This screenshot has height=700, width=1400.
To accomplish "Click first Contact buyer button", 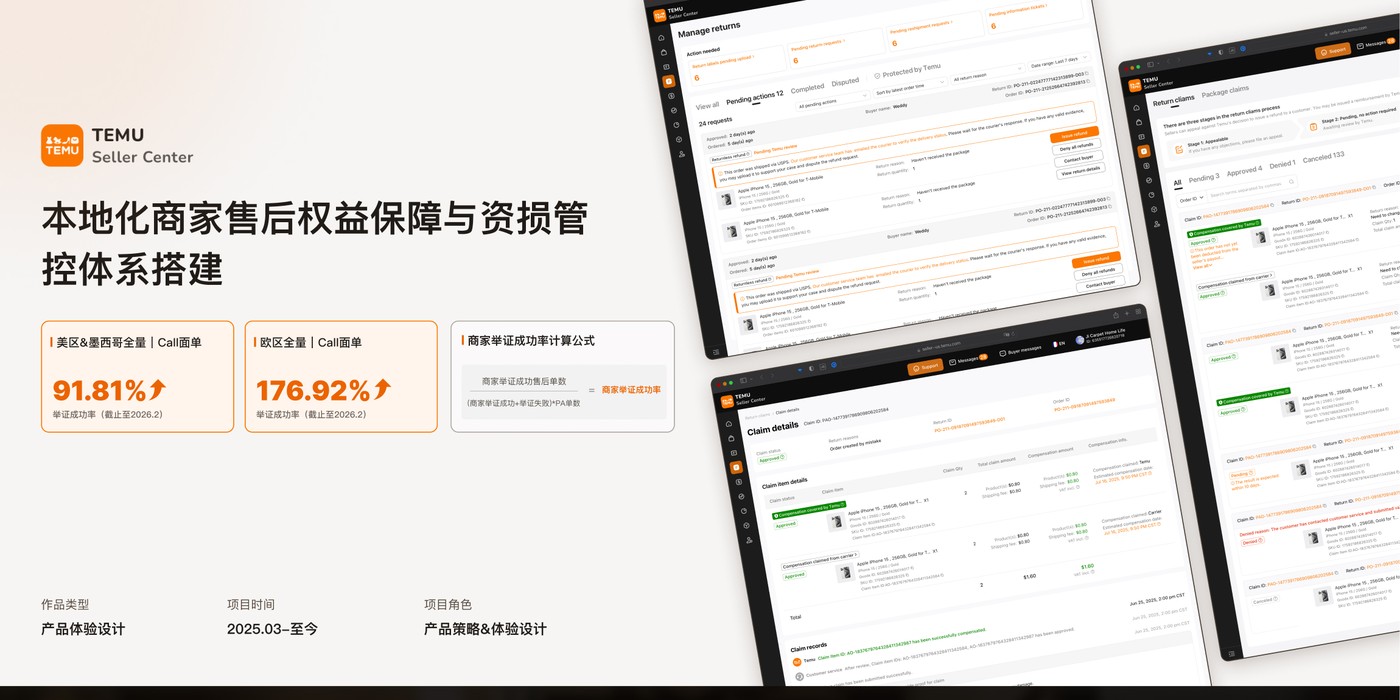I will [1078, 158].
